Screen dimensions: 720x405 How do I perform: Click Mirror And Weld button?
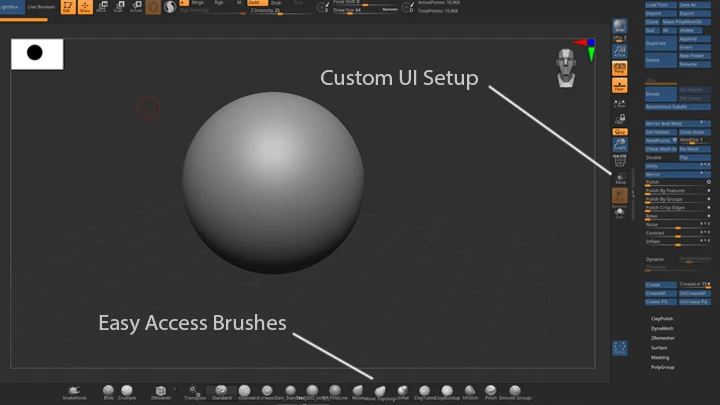677,124
